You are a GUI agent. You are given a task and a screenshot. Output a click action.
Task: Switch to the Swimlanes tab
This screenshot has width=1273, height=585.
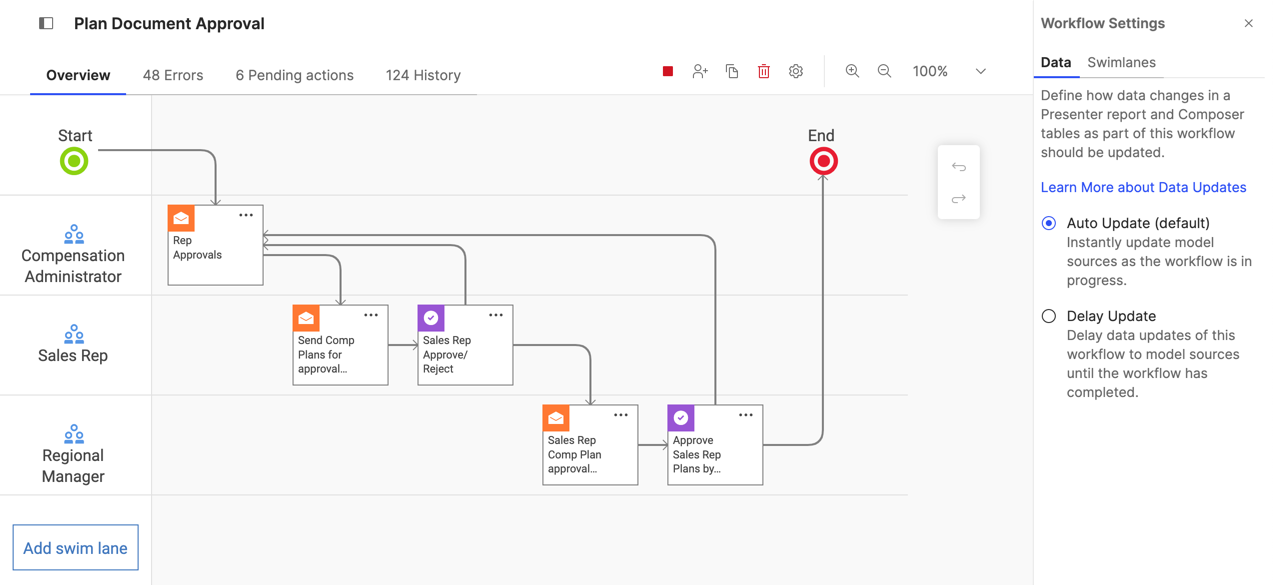[1121, 61]
